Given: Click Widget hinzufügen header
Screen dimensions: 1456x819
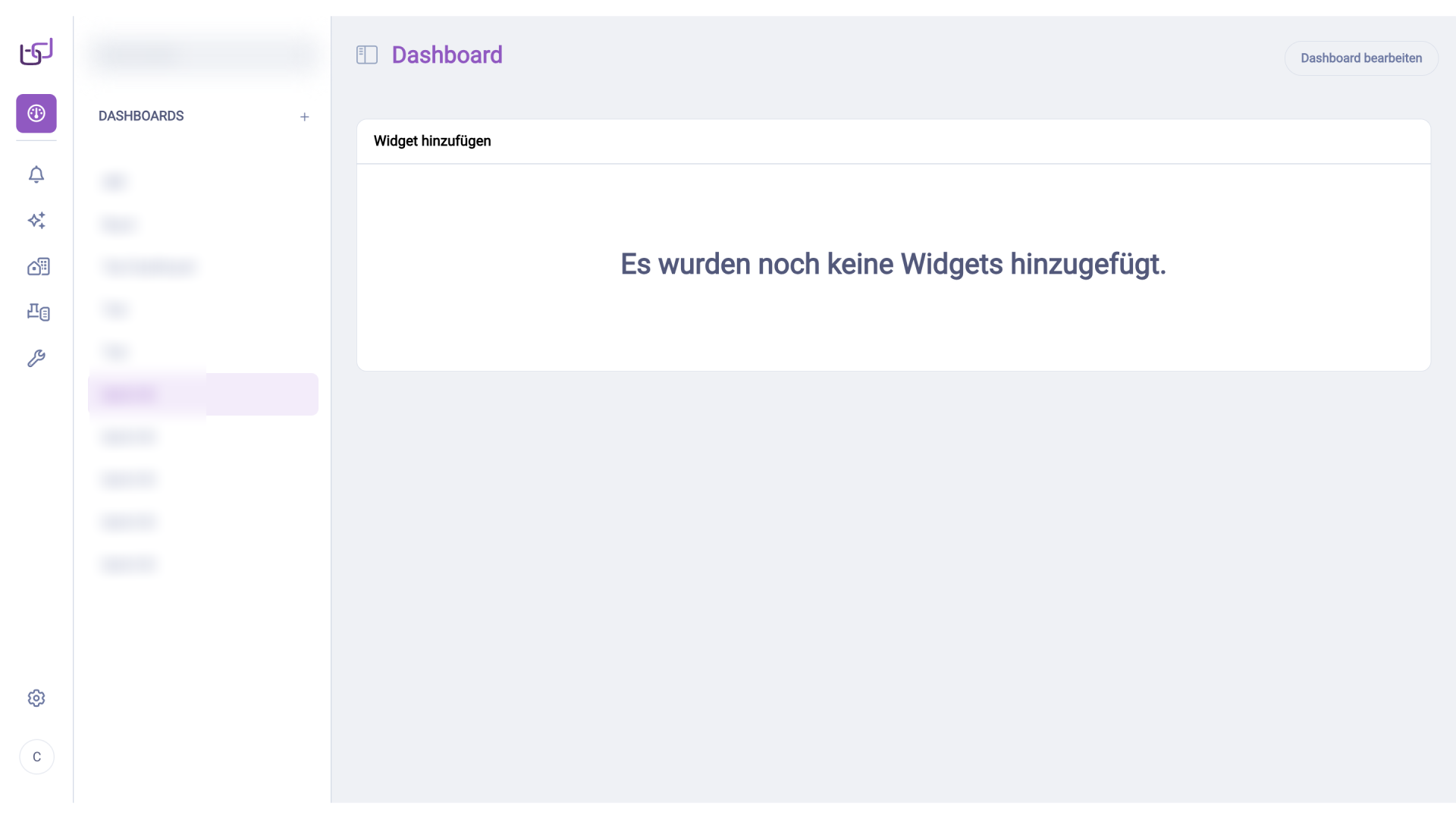Looking at the screenshot, I should 432,141.
